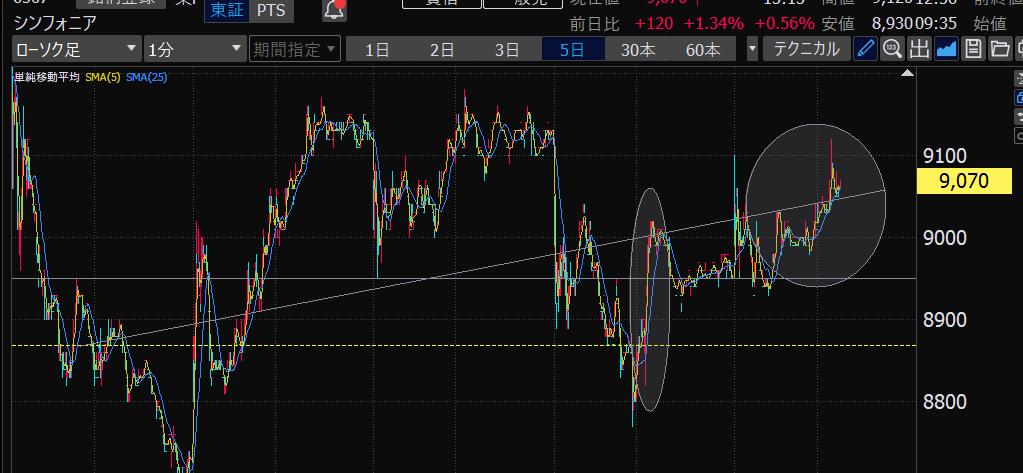Select the pencil drawing tool icon

(x=866, y=49)
